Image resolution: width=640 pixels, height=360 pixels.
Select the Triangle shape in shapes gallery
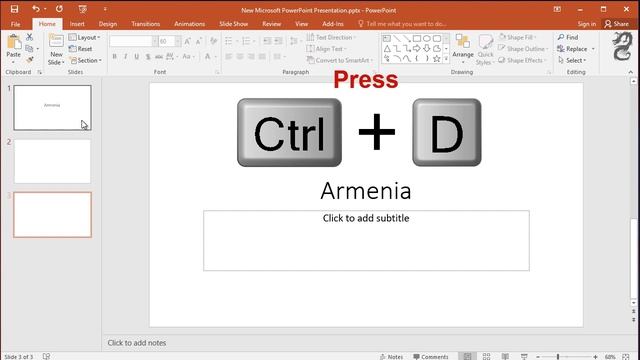387,49
